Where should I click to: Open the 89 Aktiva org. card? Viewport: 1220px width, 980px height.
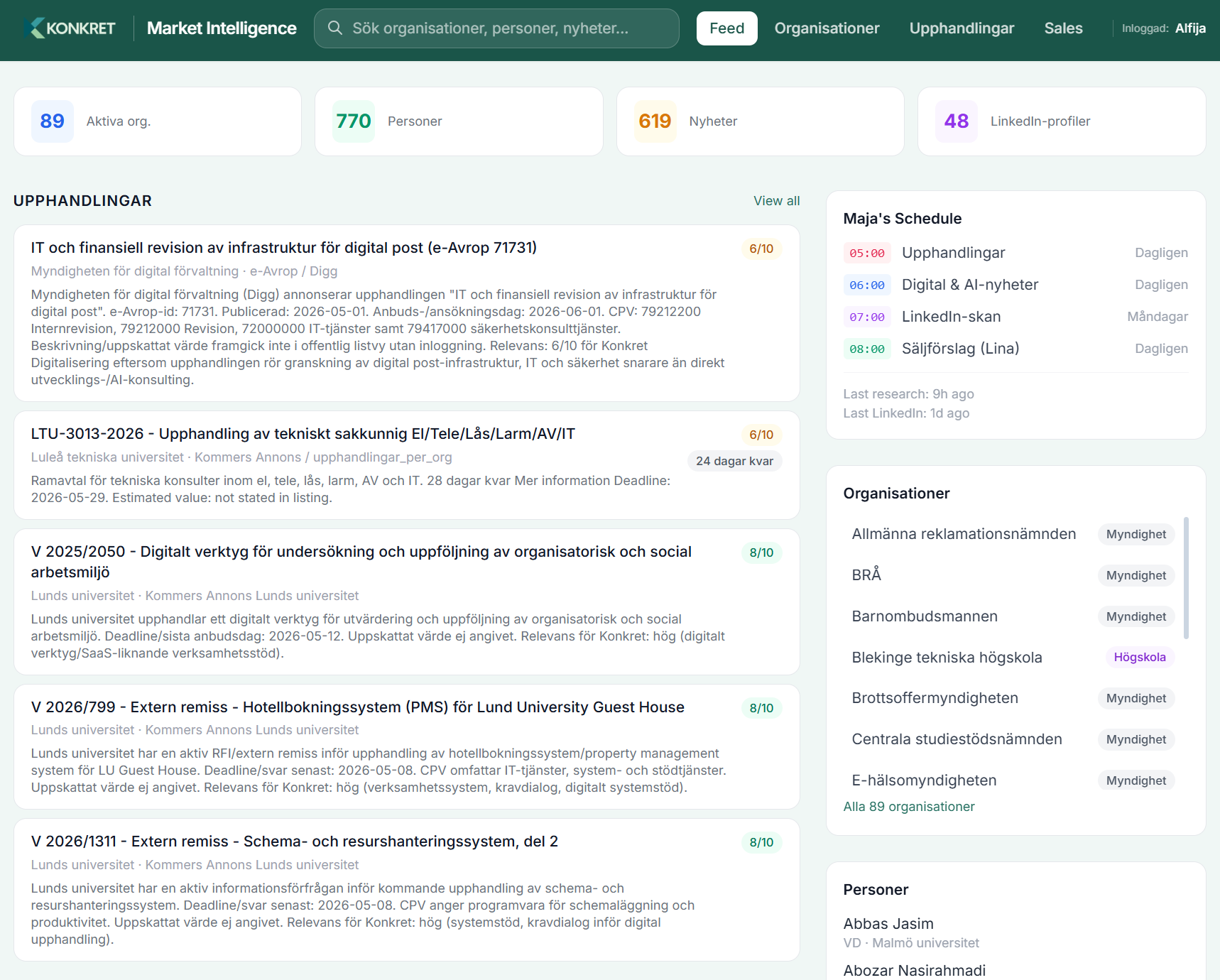158,121
